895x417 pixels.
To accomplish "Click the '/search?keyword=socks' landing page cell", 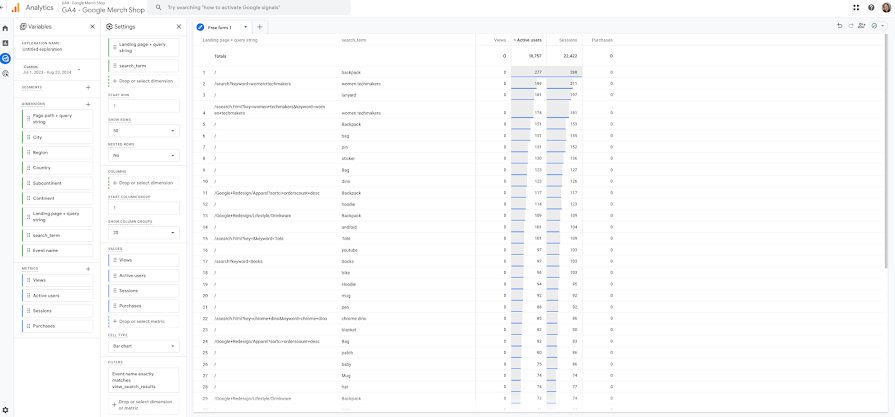I will [x=238, y=261].
